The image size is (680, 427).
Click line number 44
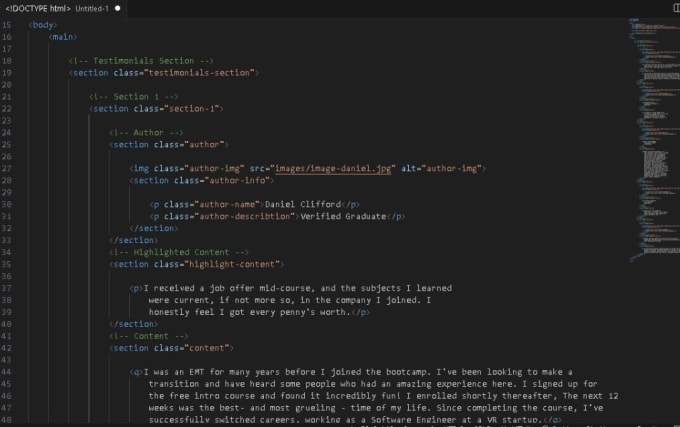(x=7, y=372)
